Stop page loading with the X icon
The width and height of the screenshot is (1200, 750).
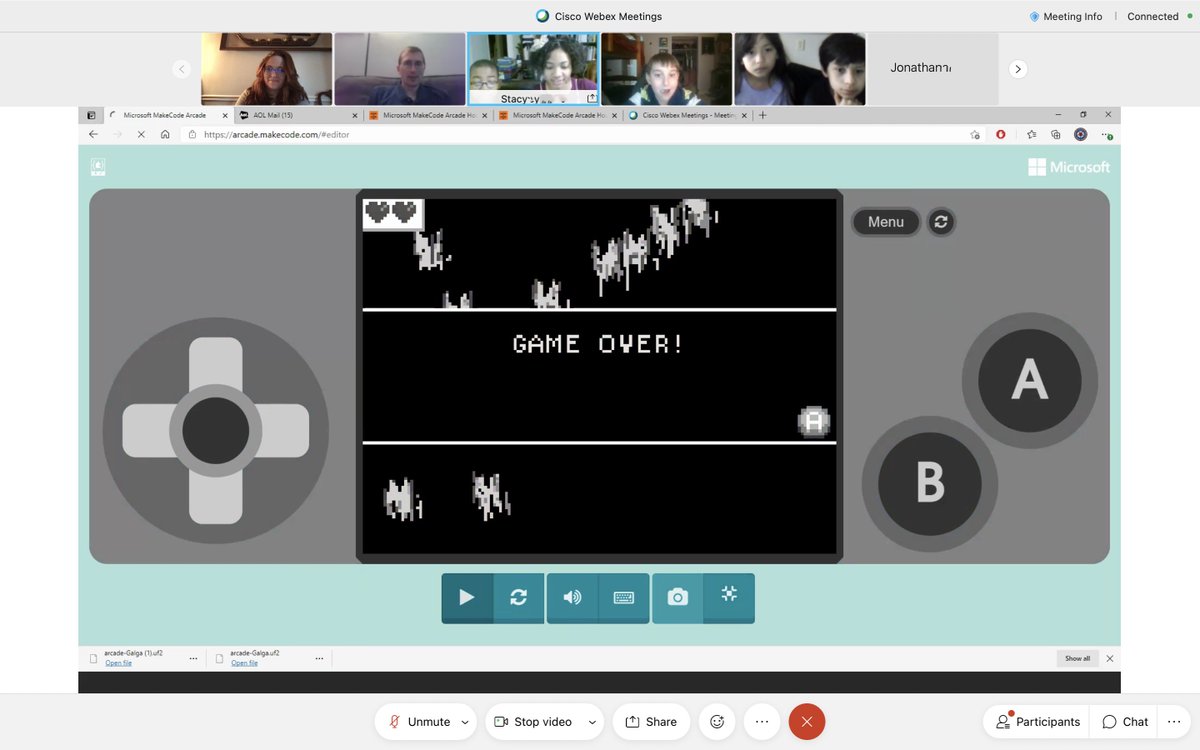click(141, 134)
